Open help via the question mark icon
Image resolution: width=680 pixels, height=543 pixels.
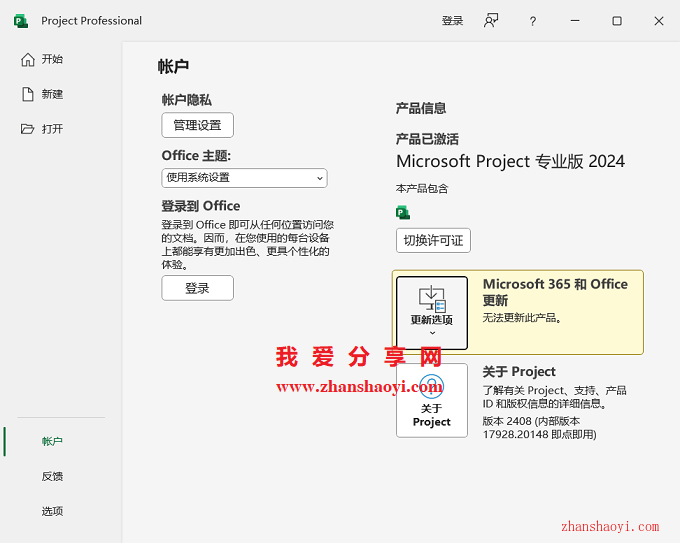[x=533, y=21]
